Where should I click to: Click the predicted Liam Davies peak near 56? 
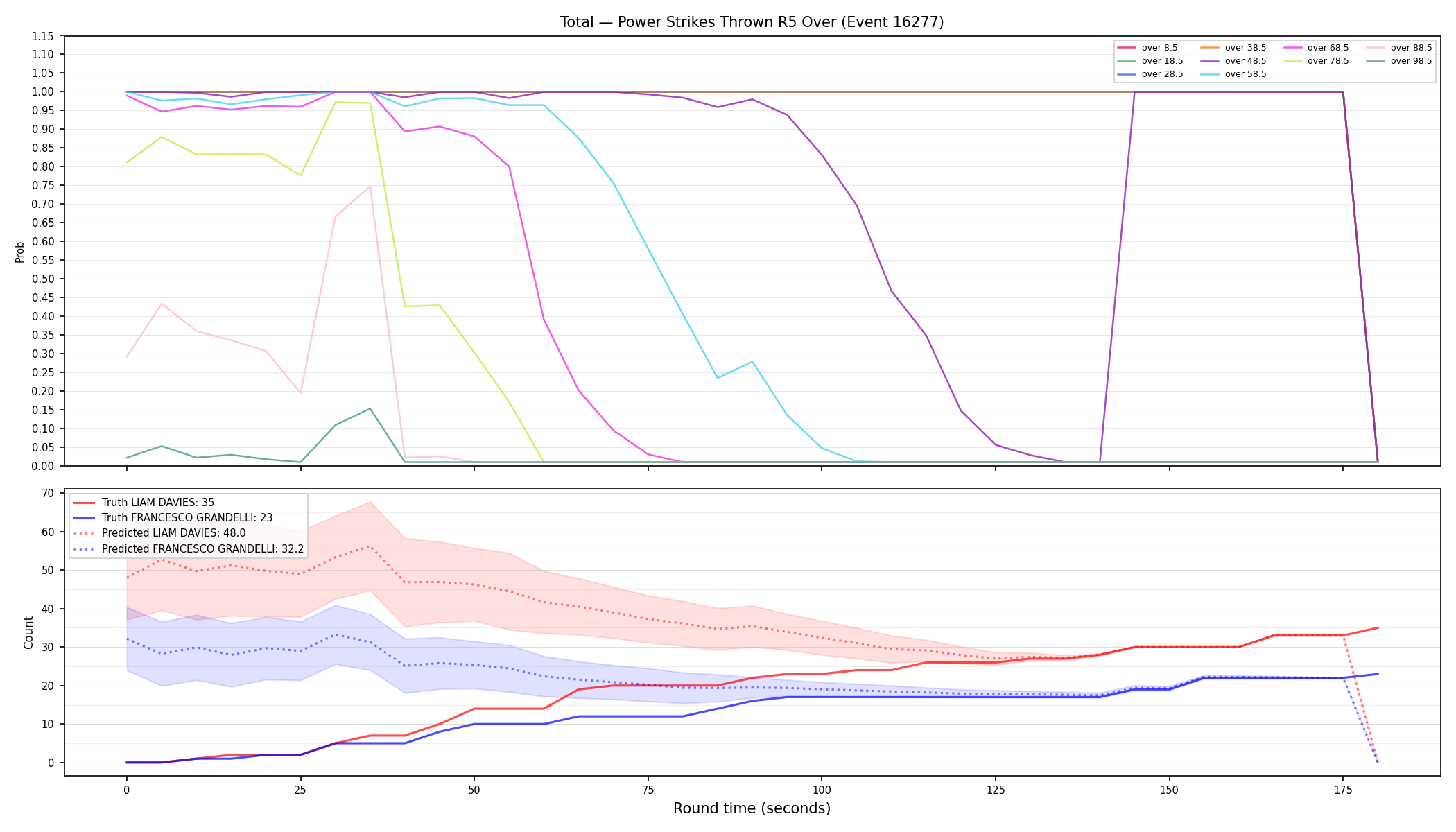(370, 546)
